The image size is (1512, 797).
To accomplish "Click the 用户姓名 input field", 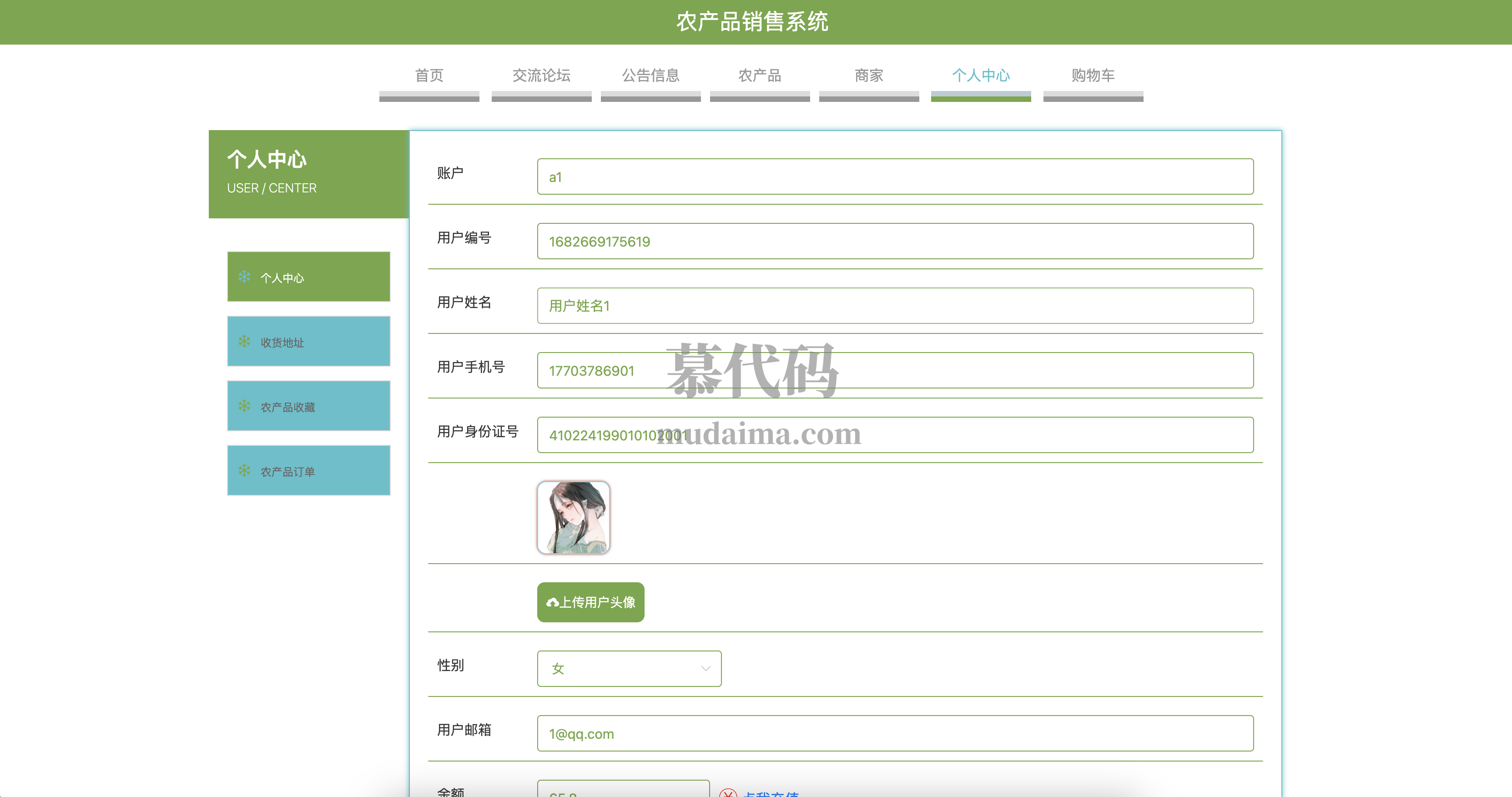I will (x=895, y=306).
